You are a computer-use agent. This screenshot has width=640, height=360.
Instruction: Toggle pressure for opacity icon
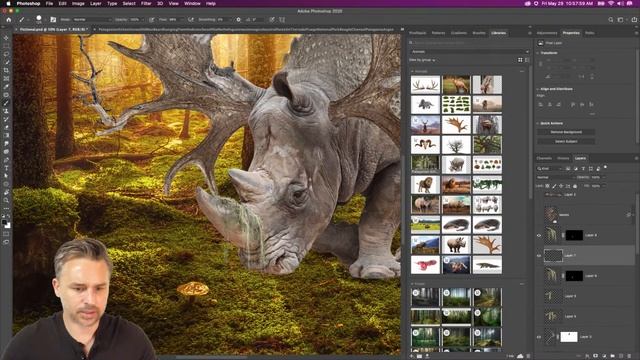coord(151,20)
